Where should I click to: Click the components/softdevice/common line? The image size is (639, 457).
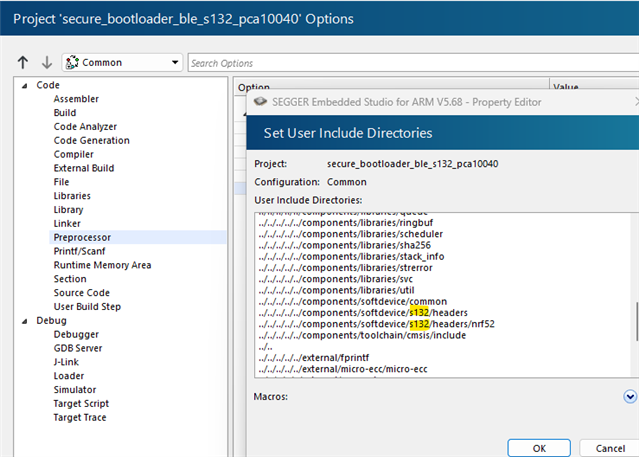pos(353,302)
